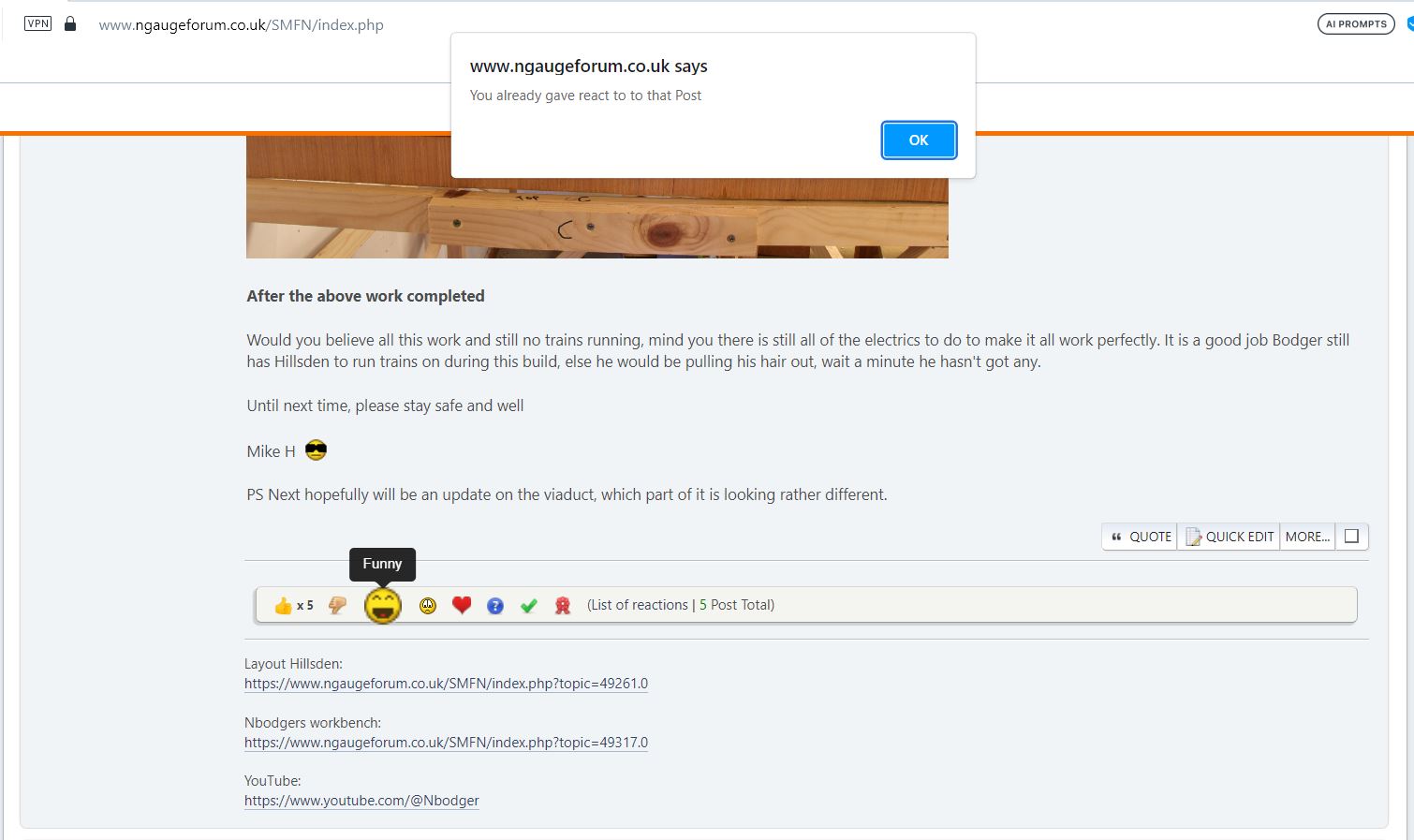1414x840 pixels.
Task: Open the Layout Hillsden topic link
Action: (446, 684)
